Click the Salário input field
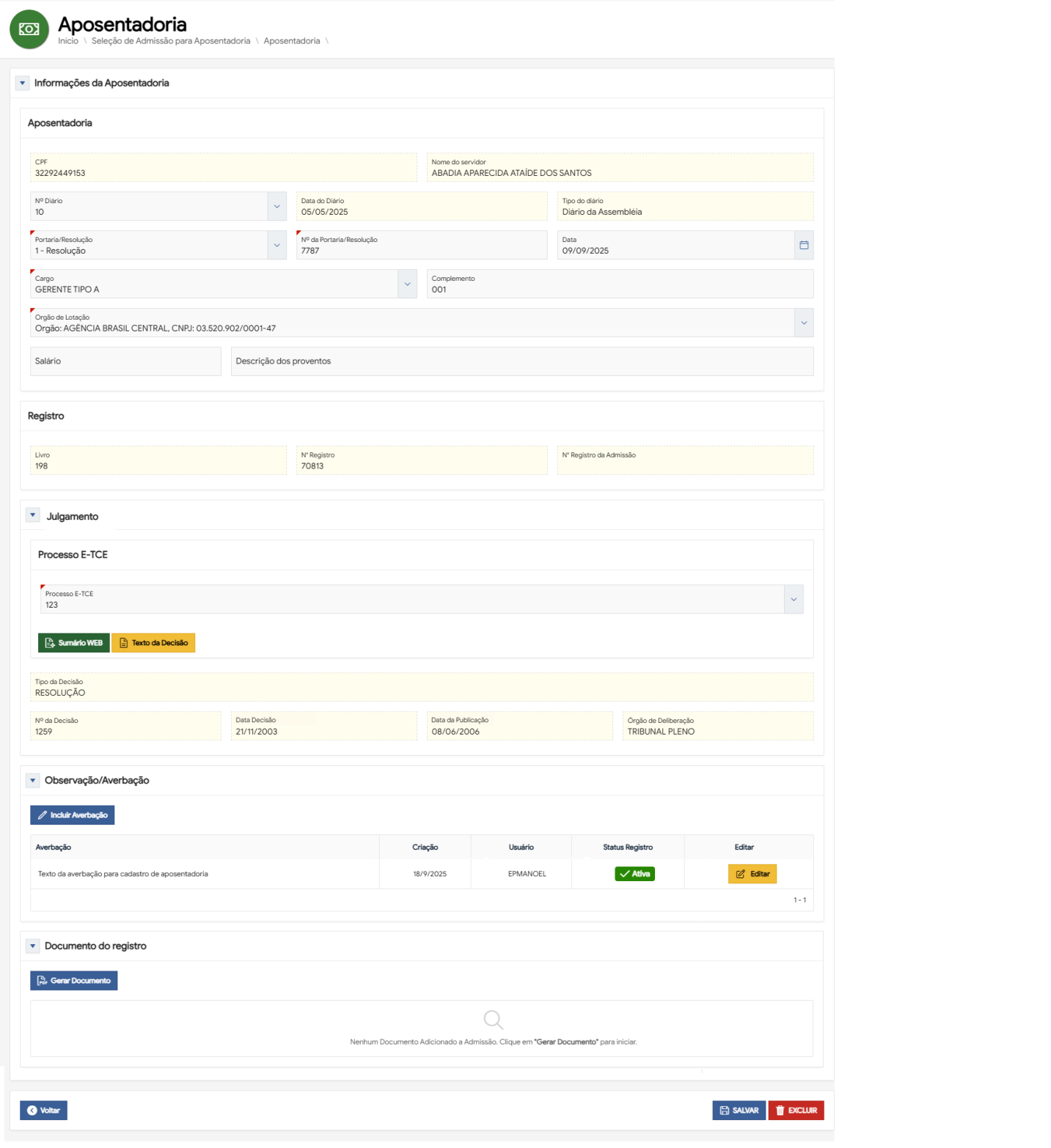Image resolution: width=1051 pixels, height=1148 pixels. 125,361
